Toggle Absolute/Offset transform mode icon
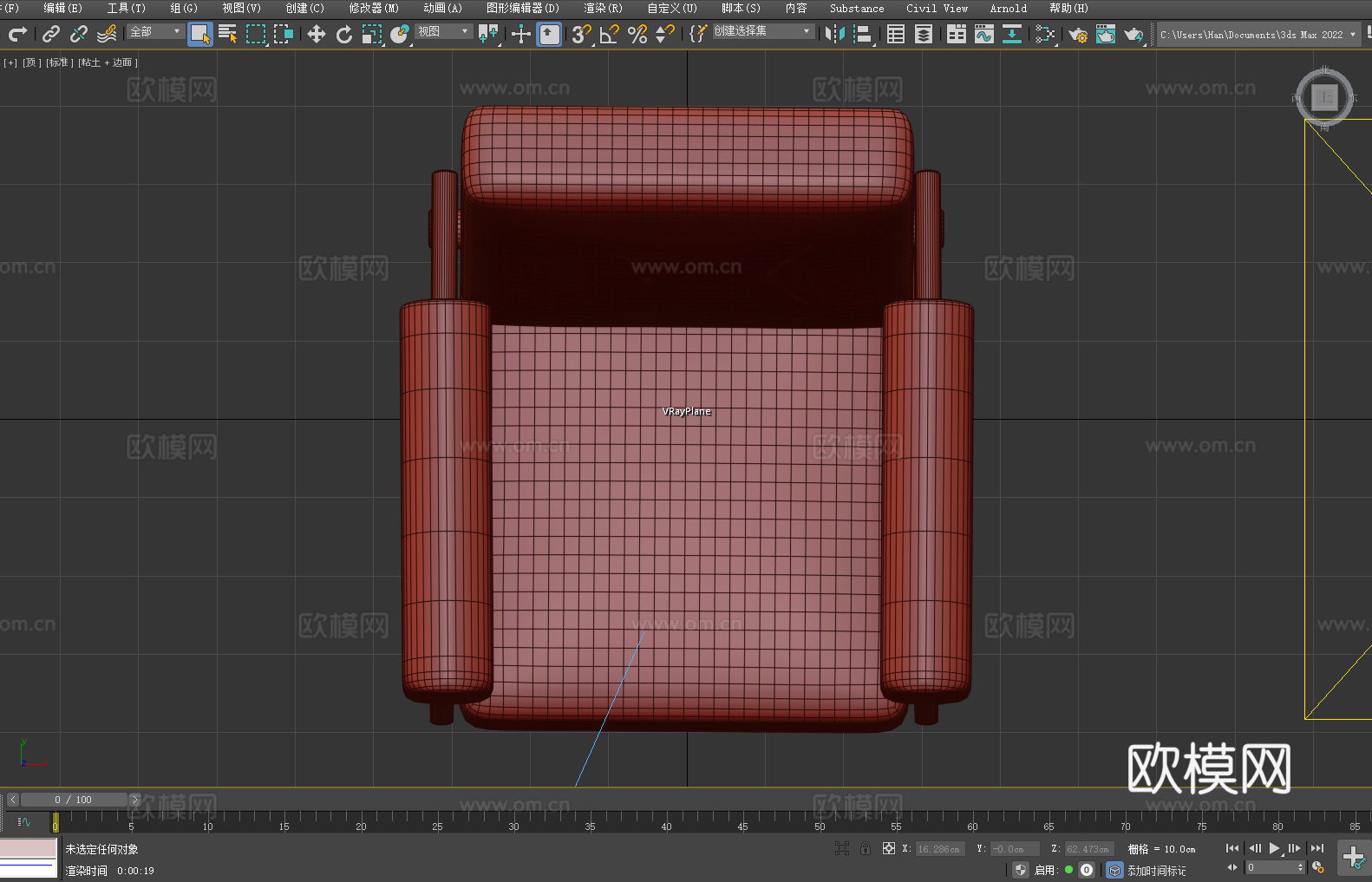Screen dimensions: 1372x882 pos(889,848)
